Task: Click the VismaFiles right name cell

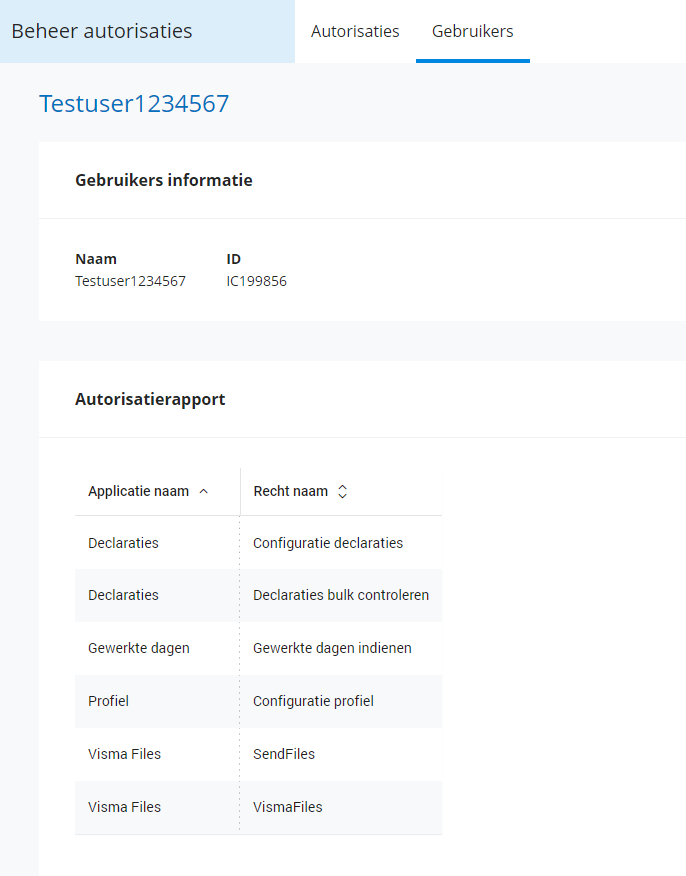Action: click(x=288, y=807)
